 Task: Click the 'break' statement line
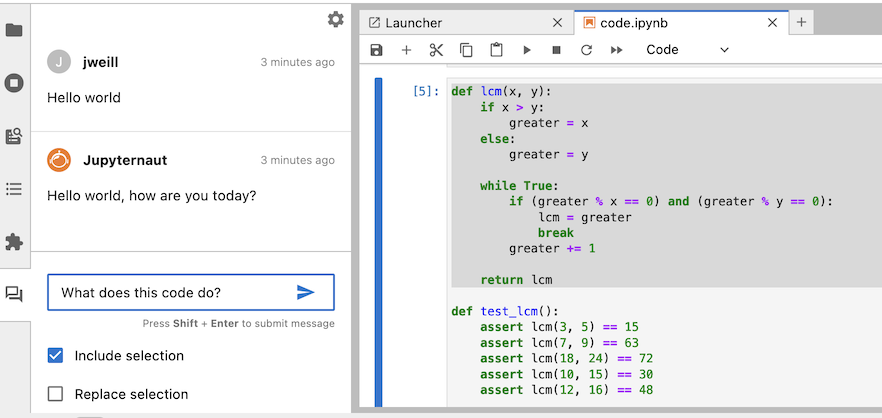556,233
